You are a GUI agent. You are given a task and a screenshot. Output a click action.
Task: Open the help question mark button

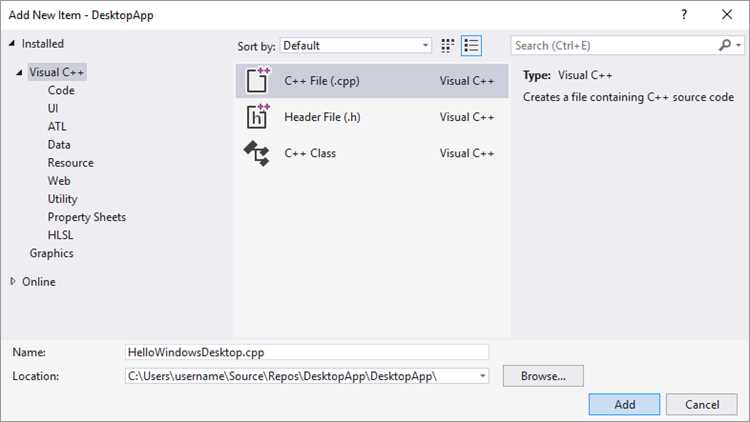coord(684,15)
